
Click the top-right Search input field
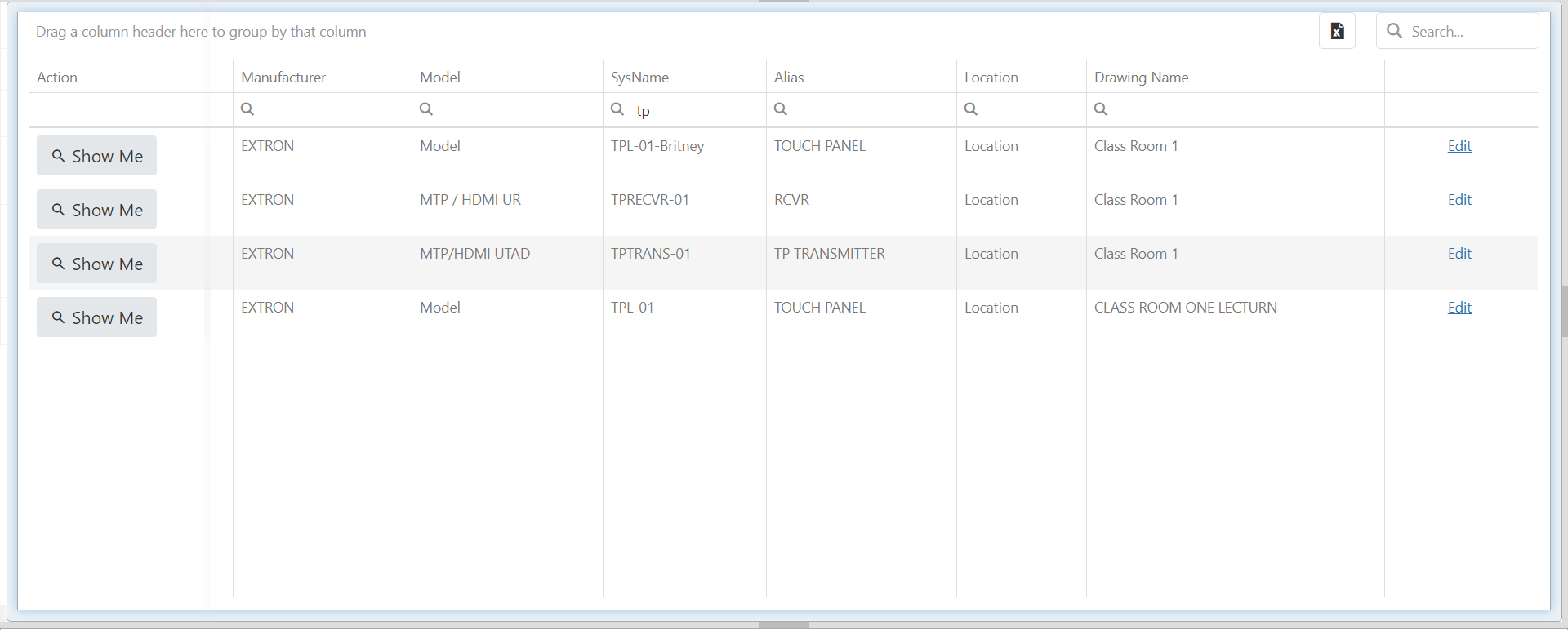1468,32
